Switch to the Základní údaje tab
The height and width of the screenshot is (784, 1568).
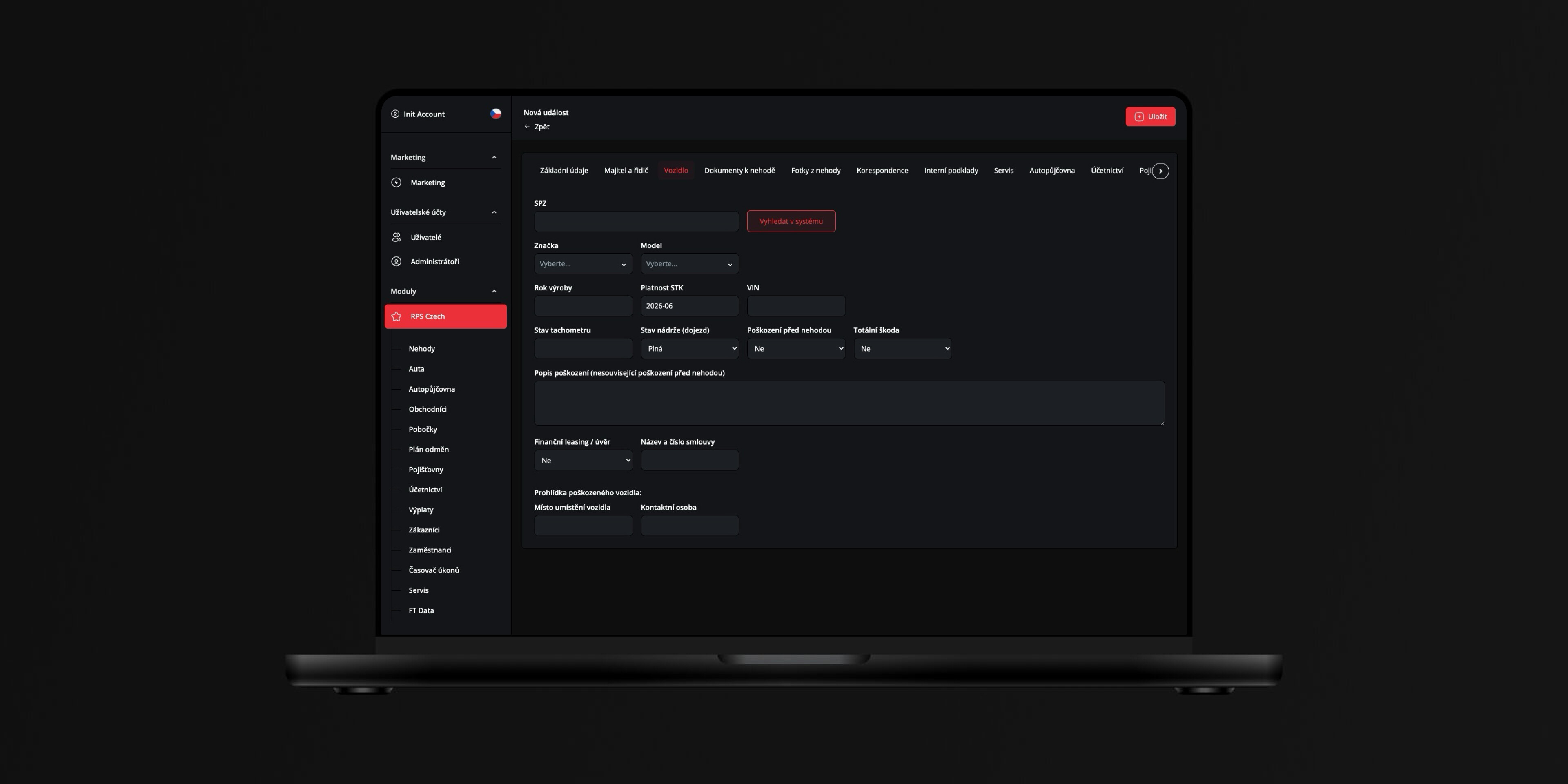[563, 171]
